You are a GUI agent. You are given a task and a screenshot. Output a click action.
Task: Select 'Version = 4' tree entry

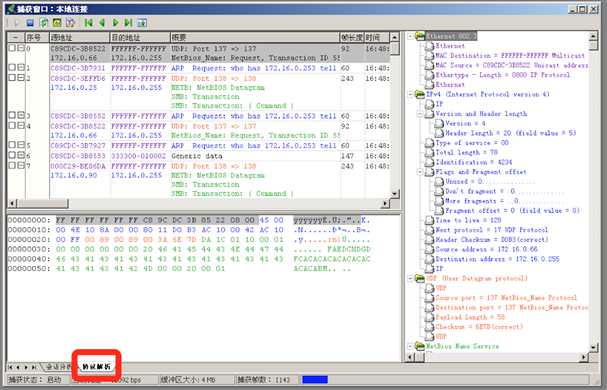465,124
